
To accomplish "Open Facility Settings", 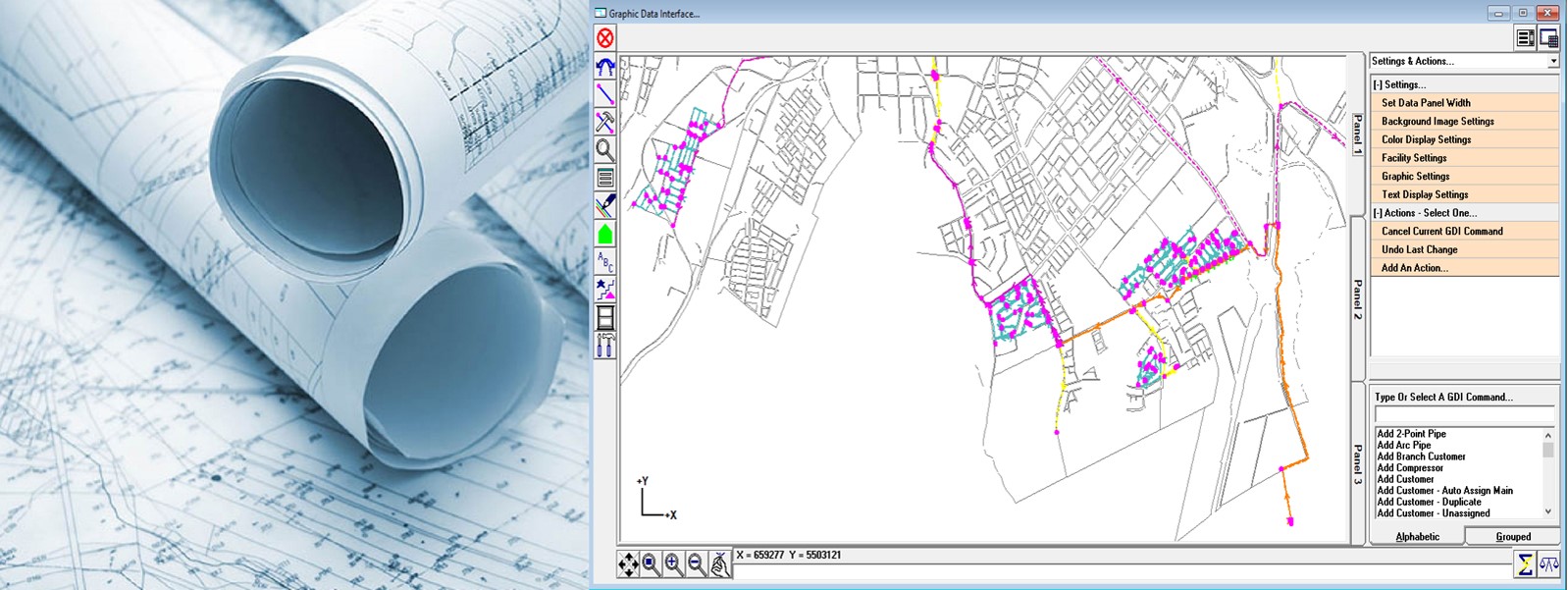I will [x=1464, y=158].
